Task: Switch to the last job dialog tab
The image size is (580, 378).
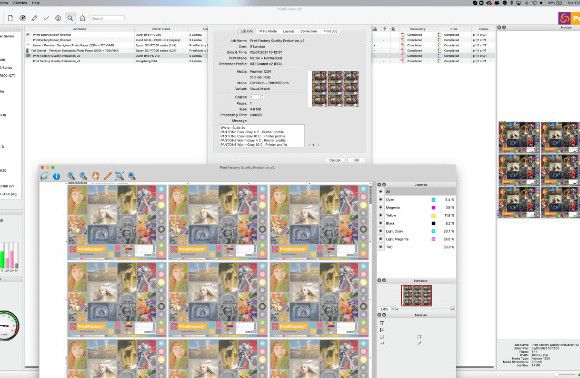Action: [x=330, y=31]
